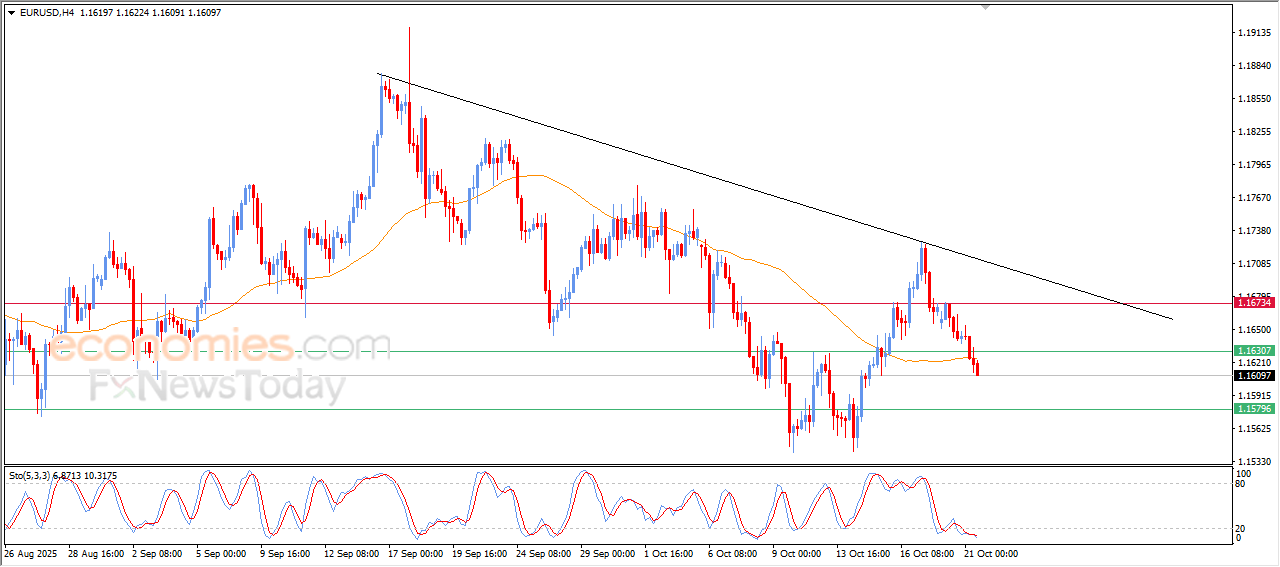
Task: Select the green 1.16307 price tag
Action: click(x=1253, y=351)
